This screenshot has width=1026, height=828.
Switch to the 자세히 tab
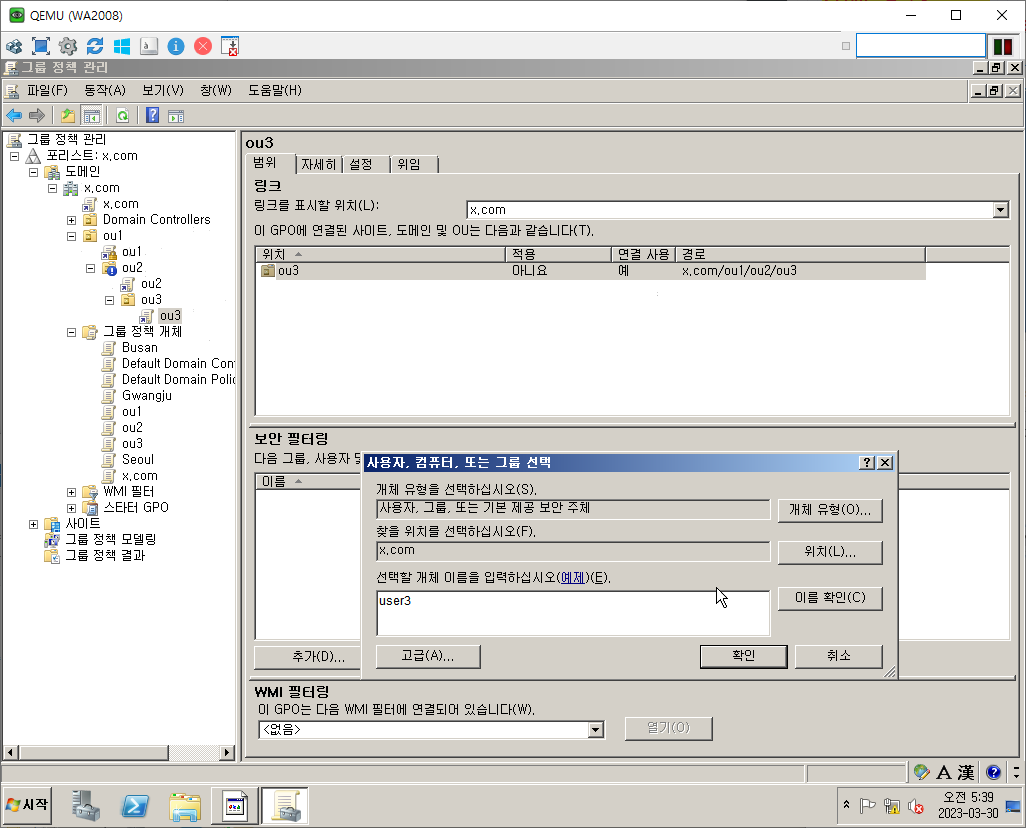(x=319, y=164)
